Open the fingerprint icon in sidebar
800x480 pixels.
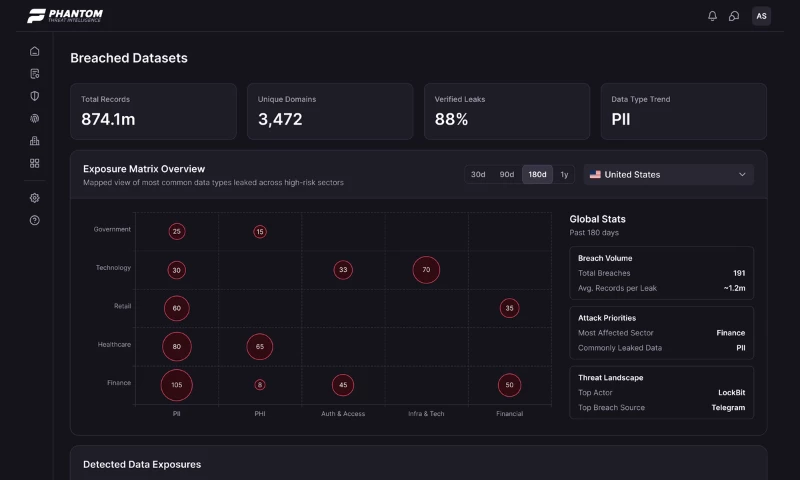tap(35, 118)
